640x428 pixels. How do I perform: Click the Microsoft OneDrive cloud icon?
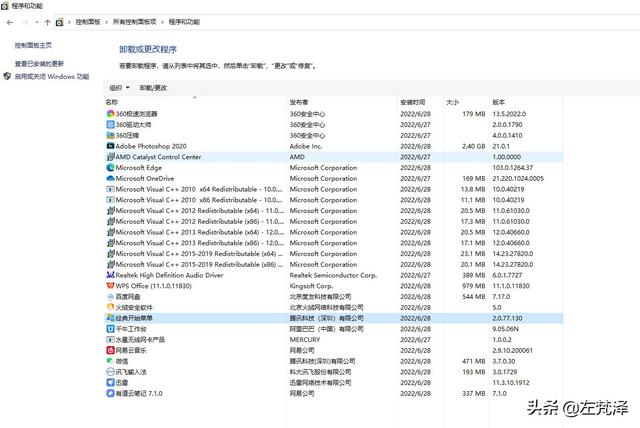pyautogui.click(x=110, y=178)
